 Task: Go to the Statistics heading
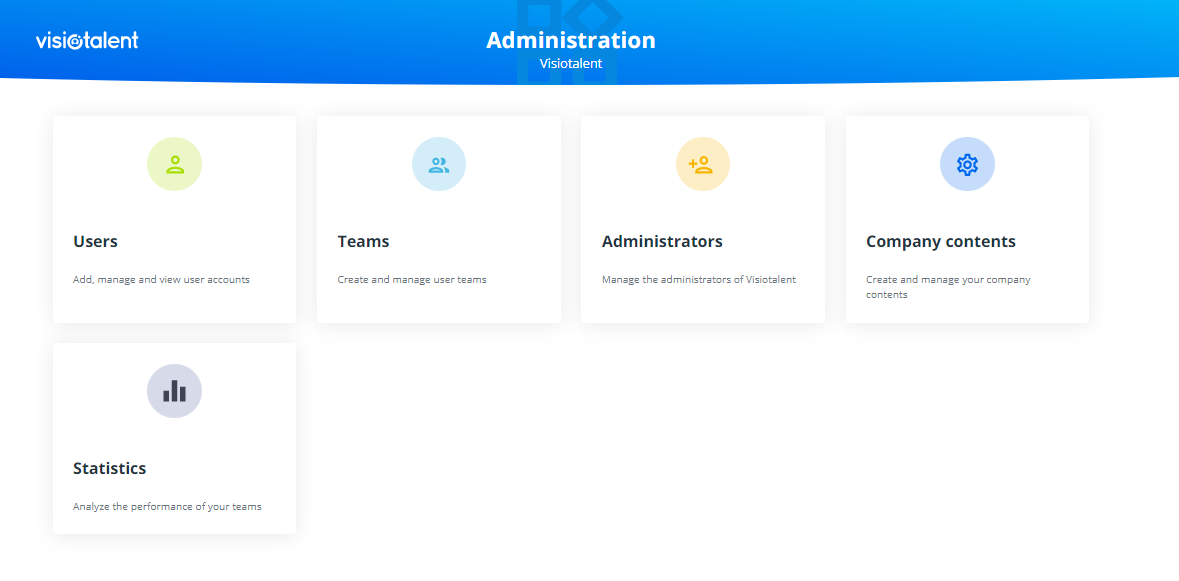point(109,468)
